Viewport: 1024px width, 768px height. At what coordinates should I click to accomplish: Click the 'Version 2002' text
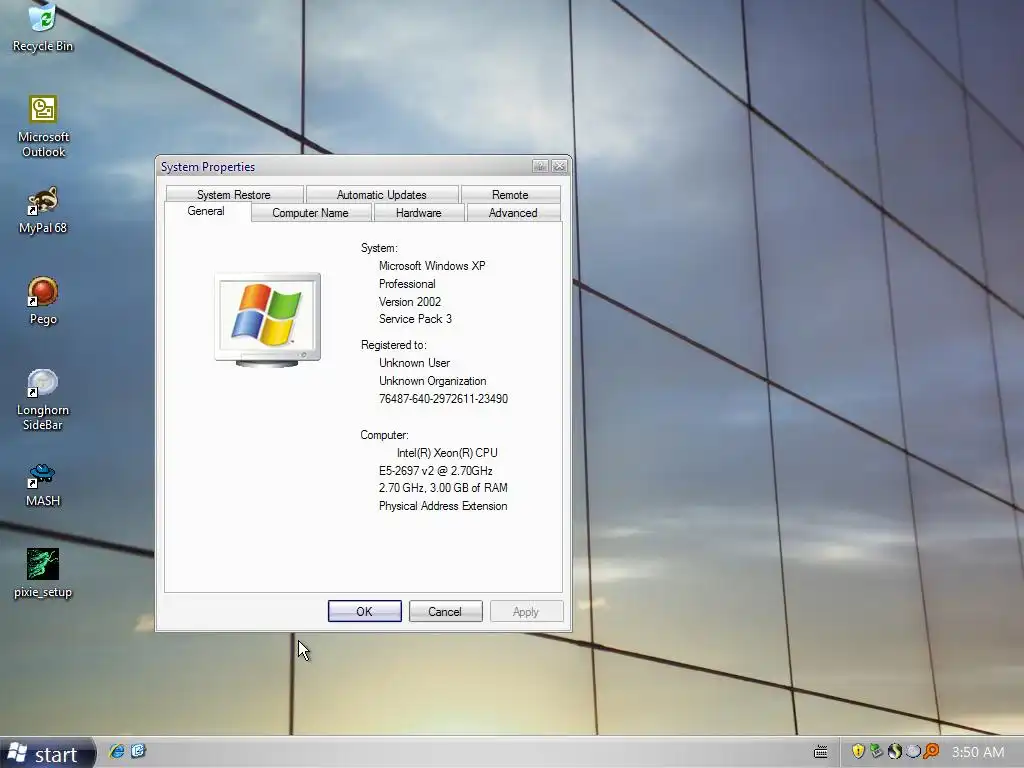click(x=409, y=302)
